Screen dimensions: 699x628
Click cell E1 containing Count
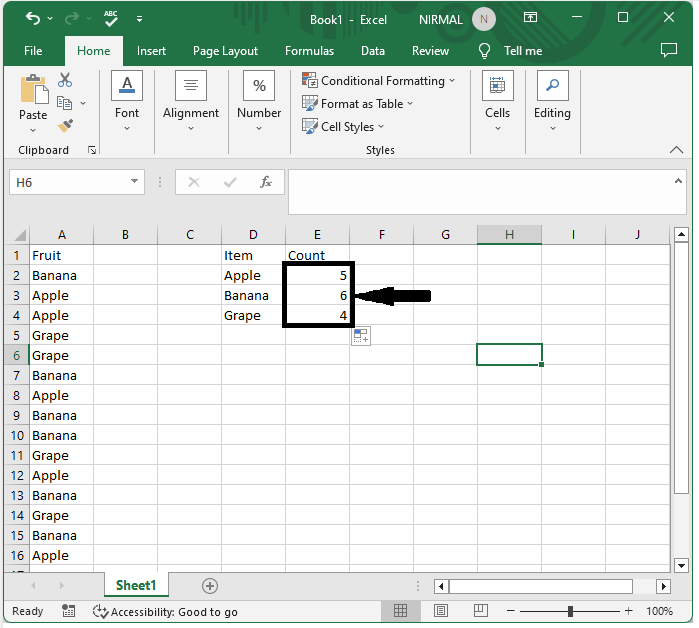point(317,255)
